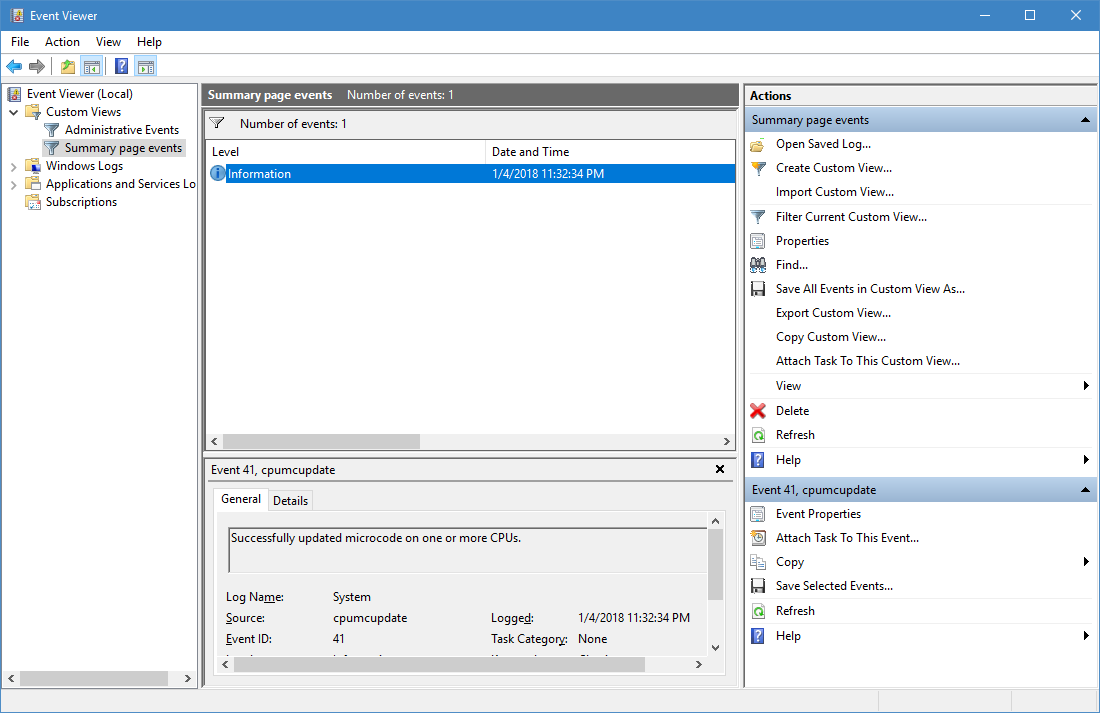This screenshot has height=713, width=1100.
Task: Click Refresh under Summary page events
Action: coord(796,435)
